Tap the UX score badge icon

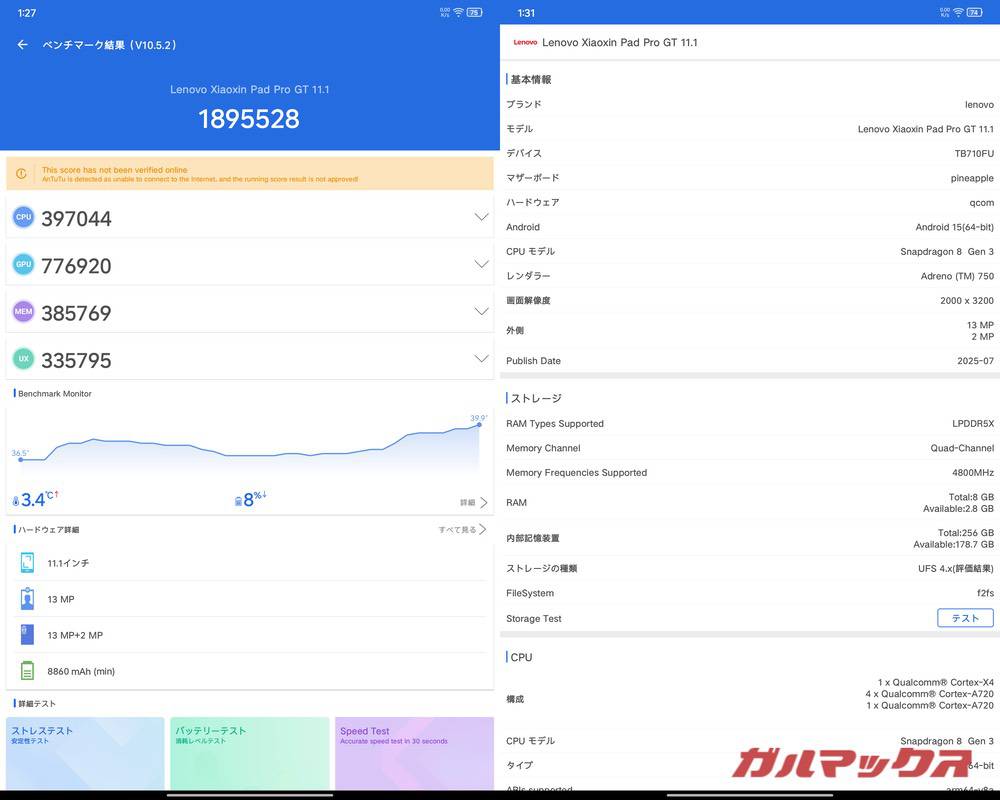click(24, 359)
